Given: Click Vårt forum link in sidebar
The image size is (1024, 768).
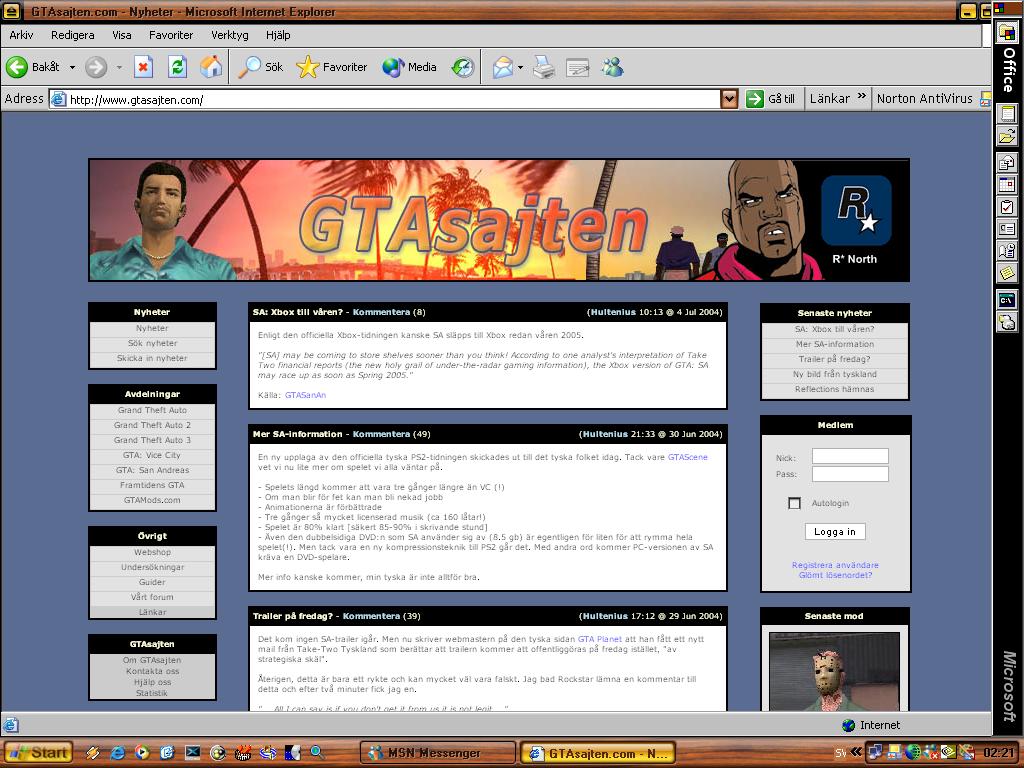Looking at the screenshot, I should click(x=152, y=597).
